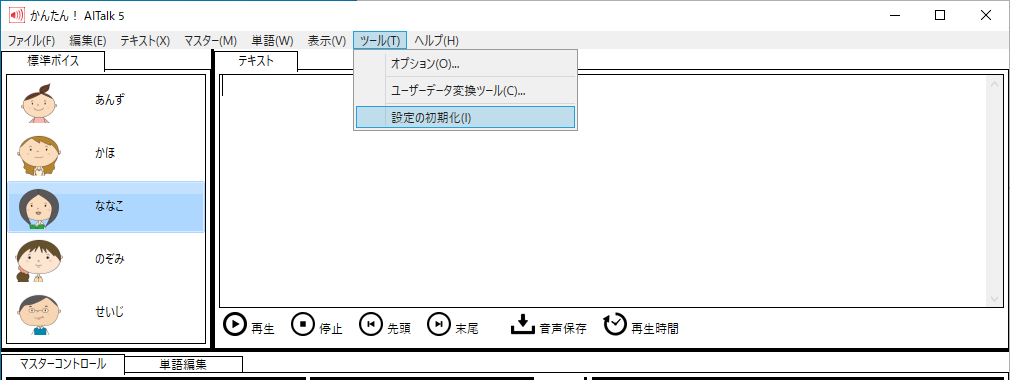Close the ツール(T) menu
1010x380 pixels.
[x=380, y=41]
